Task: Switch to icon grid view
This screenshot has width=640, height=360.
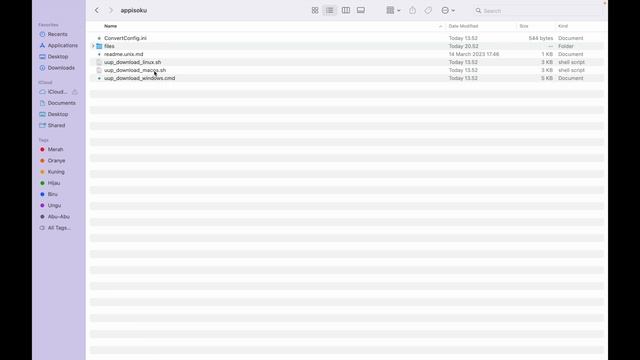Action: (x=315, y=10)
